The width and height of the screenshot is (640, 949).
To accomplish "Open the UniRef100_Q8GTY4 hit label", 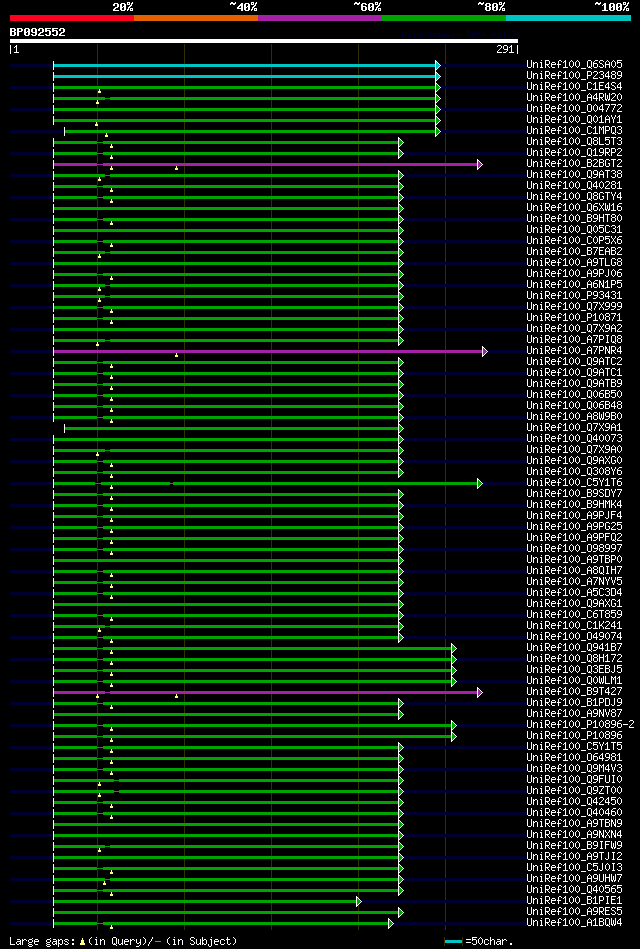I will [574, 196].
